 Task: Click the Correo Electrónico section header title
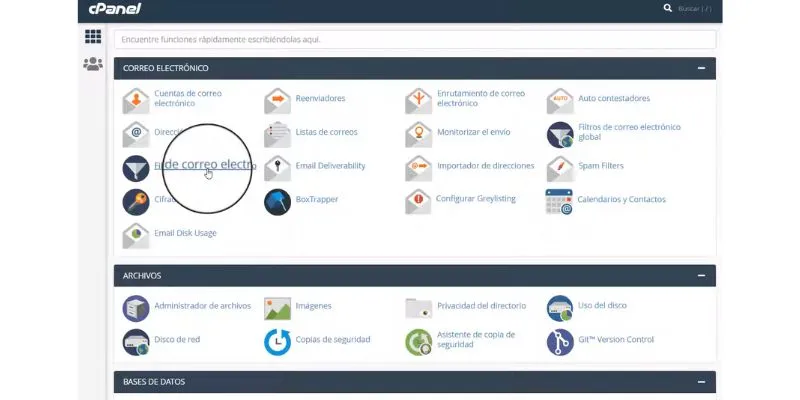(166, 68)
